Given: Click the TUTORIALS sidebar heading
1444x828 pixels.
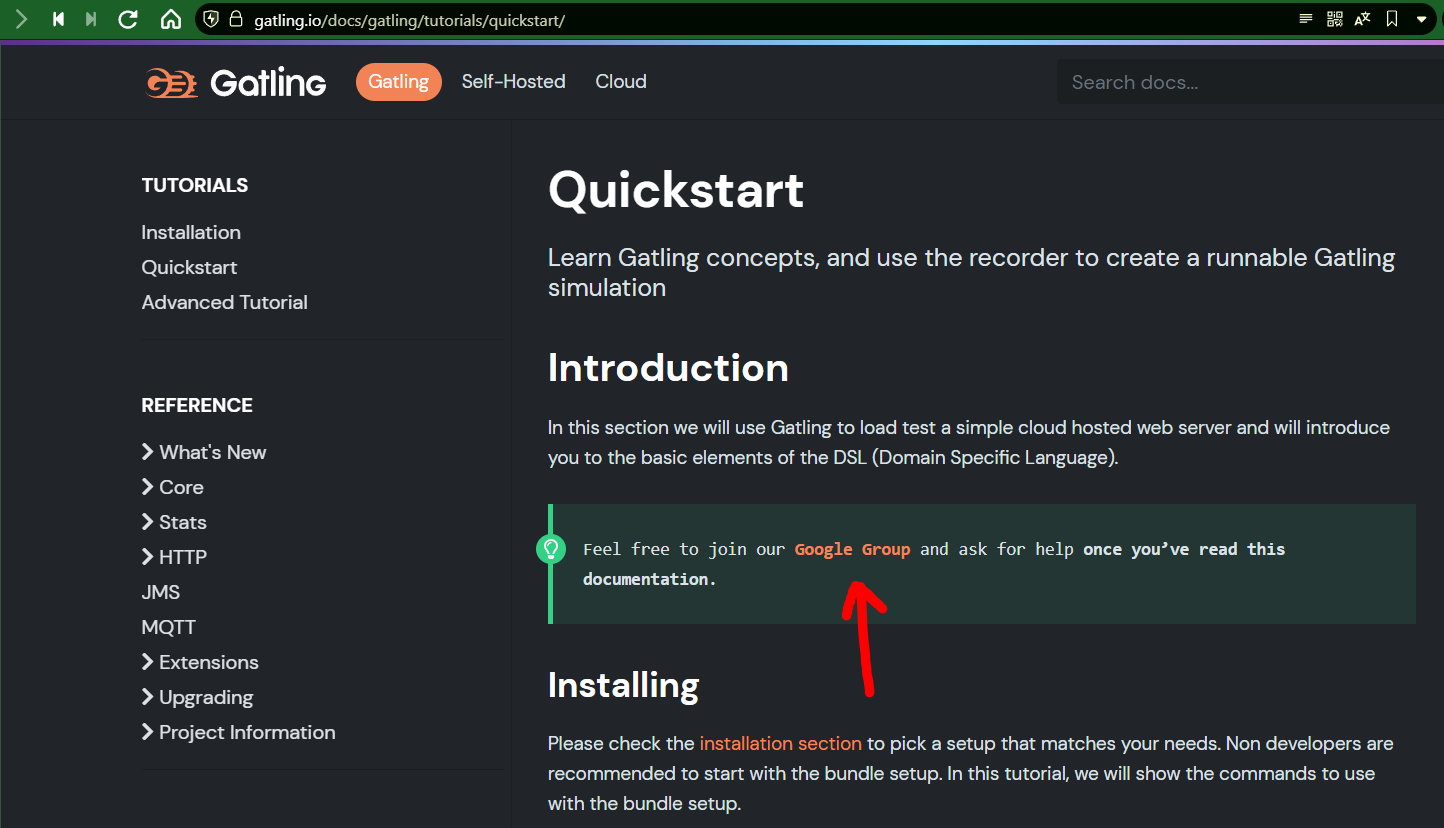Looking at the screenshot, I should 195,185.
